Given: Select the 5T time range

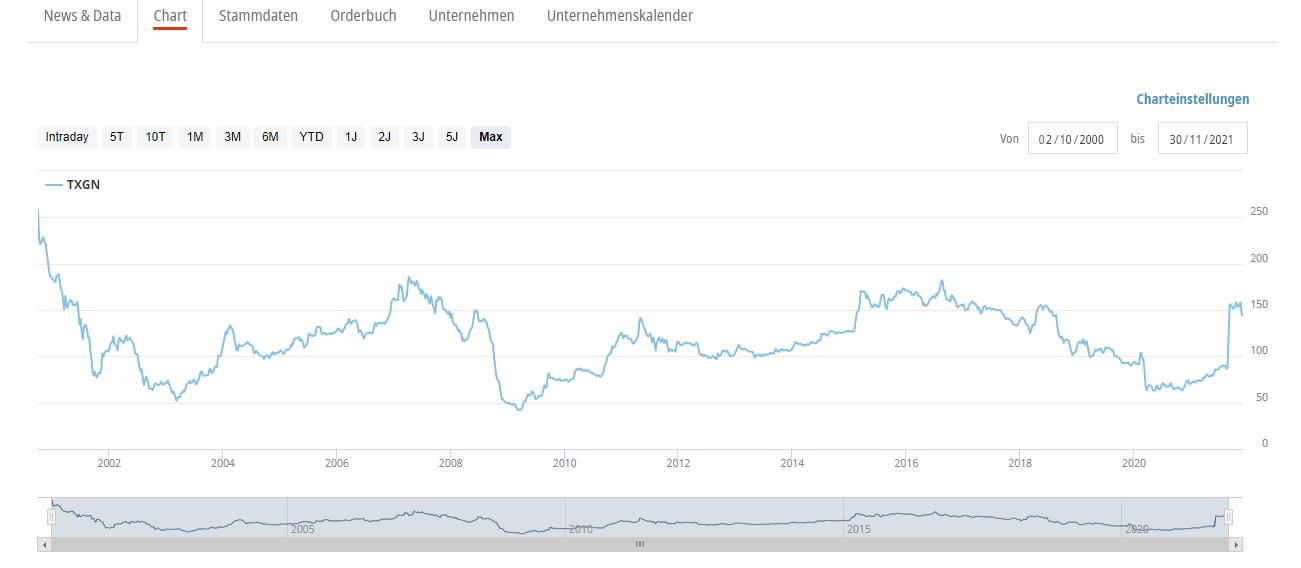Looking at the screenshot, I should (117, 137).
